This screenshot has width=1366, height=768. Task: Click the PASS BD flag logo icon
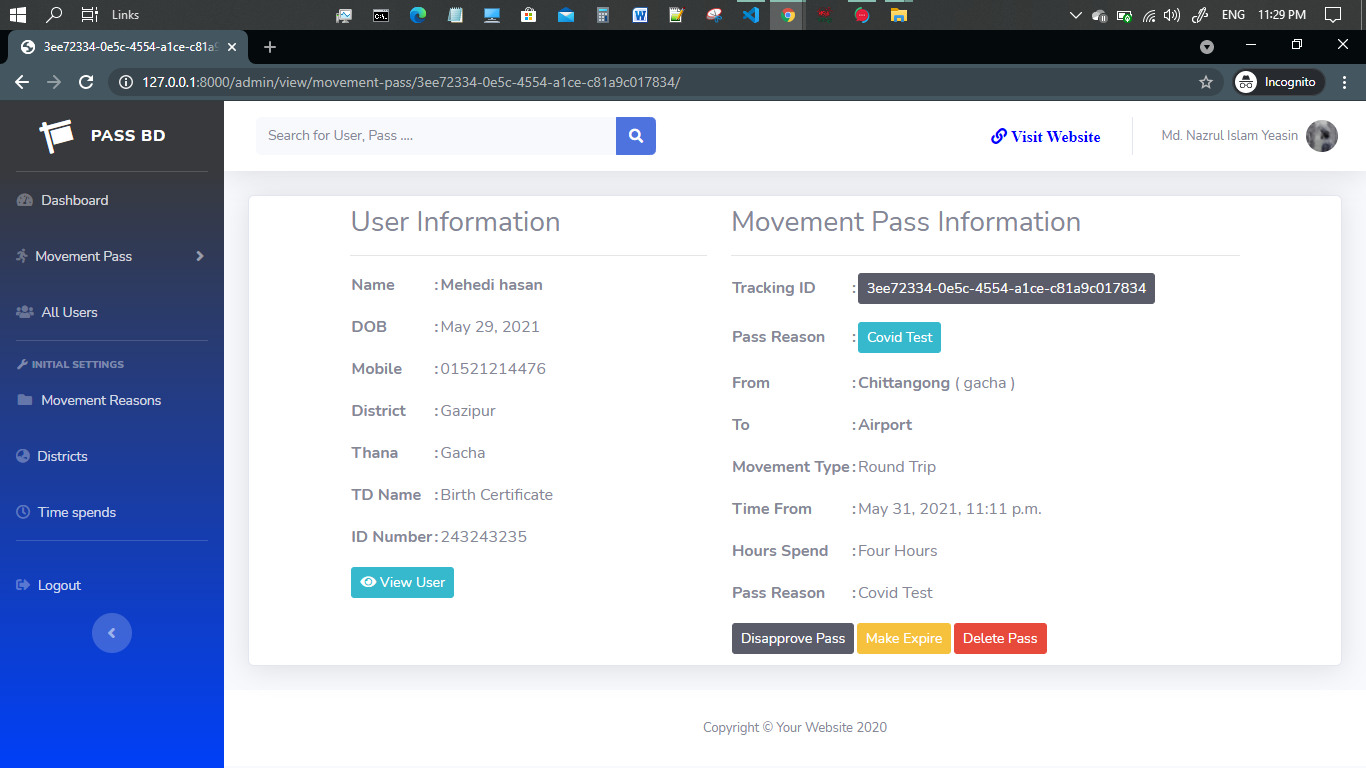pyautogui.click(x=57, y=136)
